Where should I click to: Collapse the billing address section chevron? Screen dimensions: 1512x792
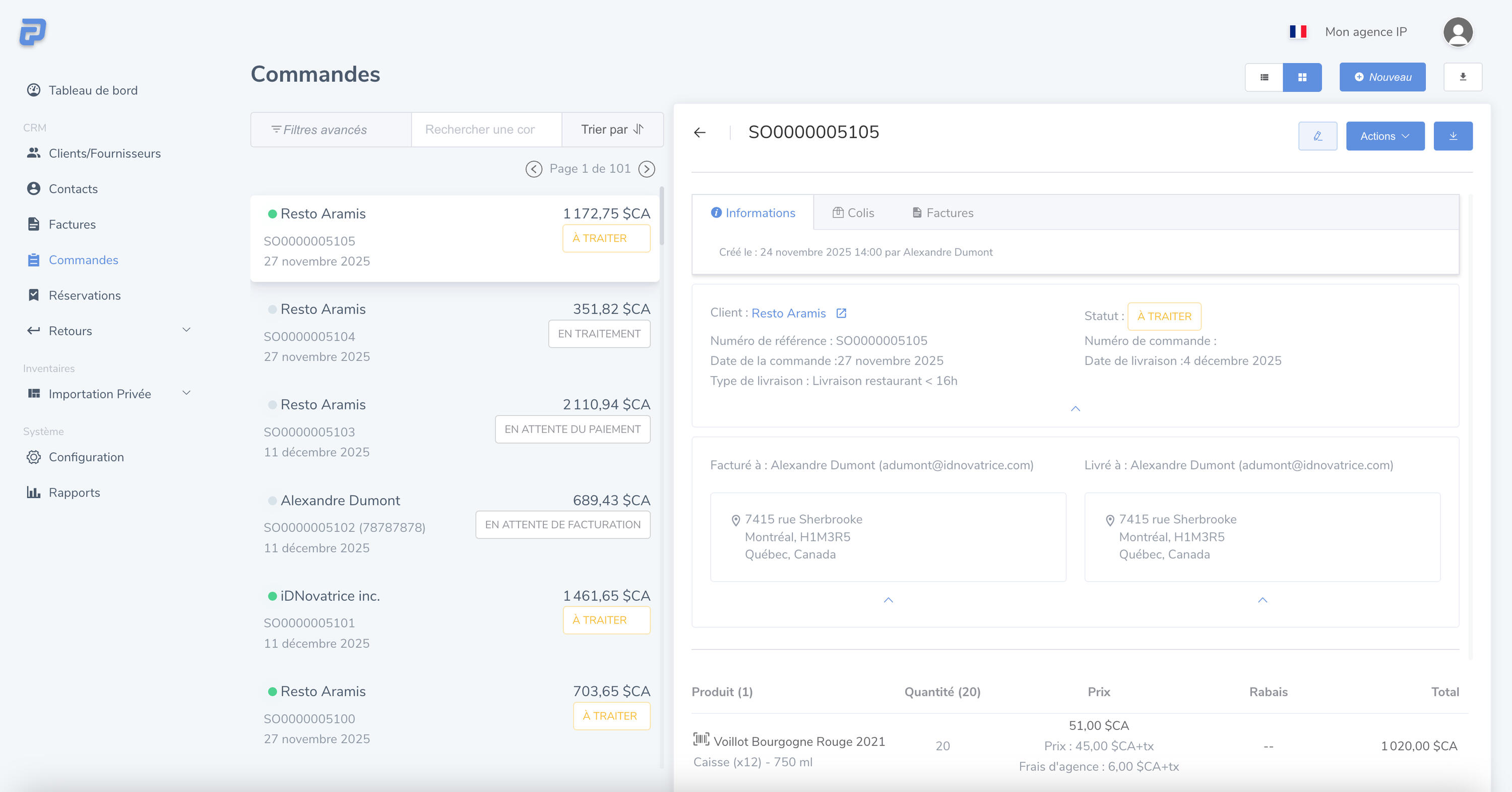click(888, 600)
